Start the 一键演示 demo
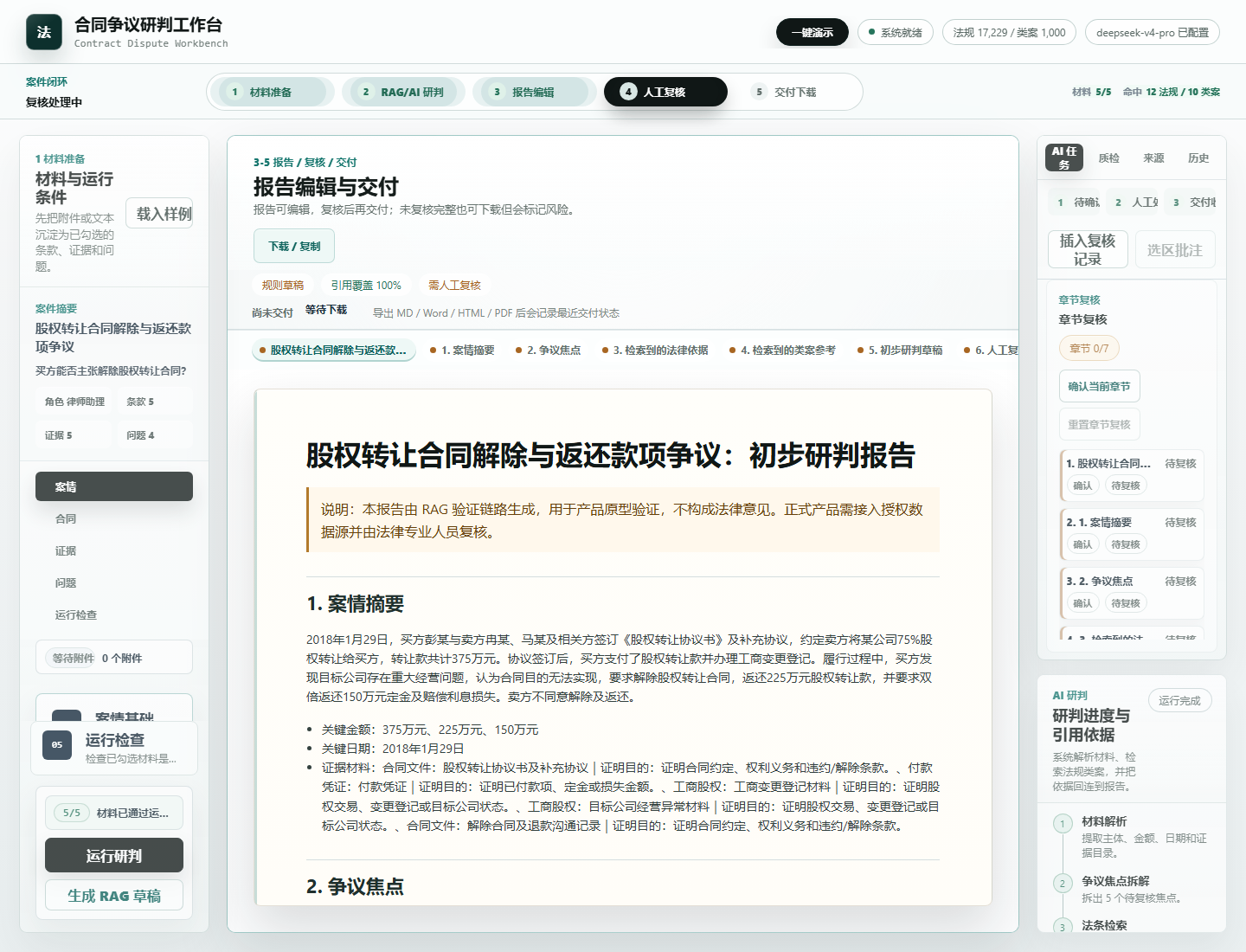 pyautogui.click(x=812, y=32)
